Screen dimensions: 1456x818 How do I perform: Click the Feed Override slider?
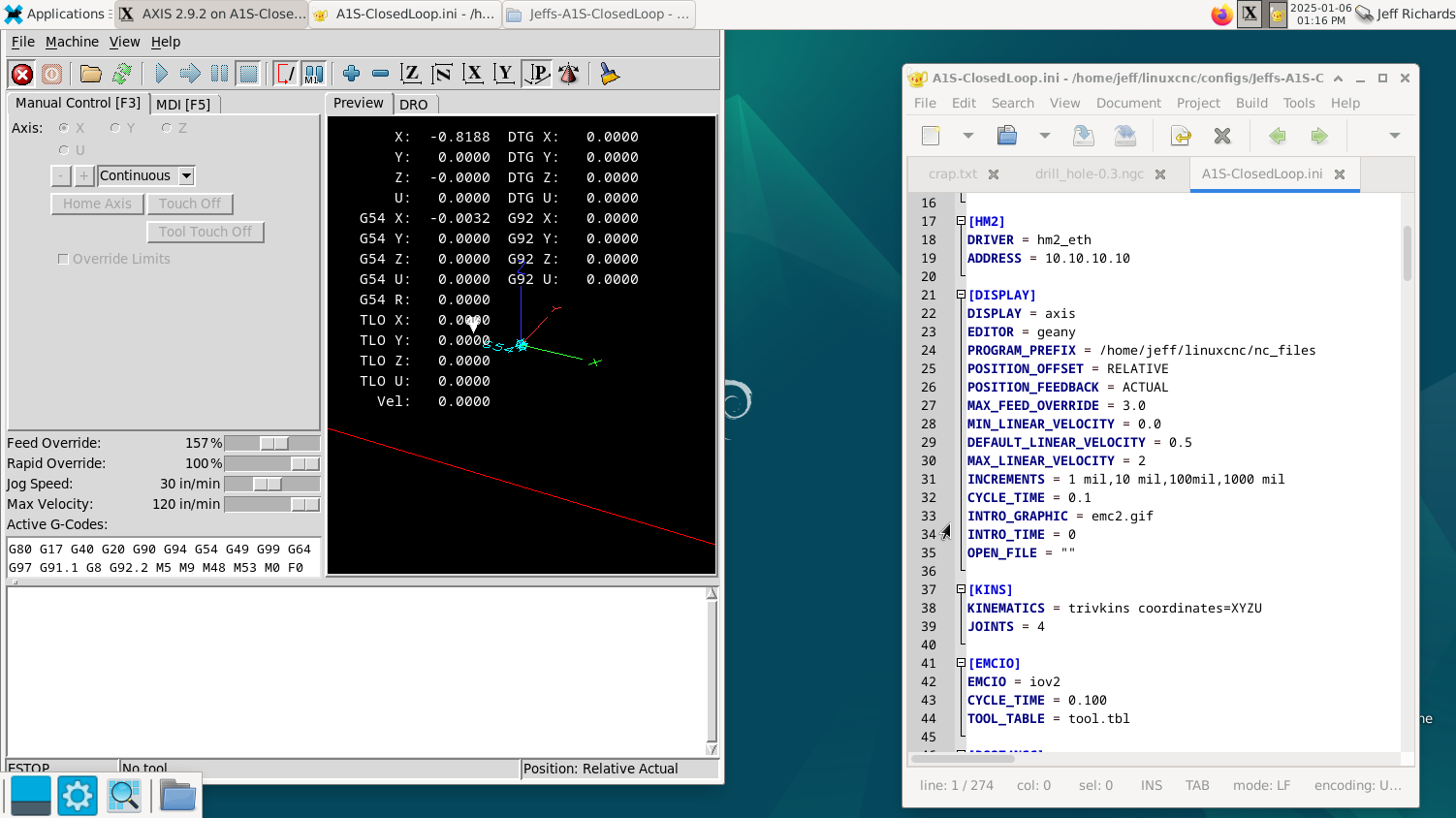tap(271, 443)
